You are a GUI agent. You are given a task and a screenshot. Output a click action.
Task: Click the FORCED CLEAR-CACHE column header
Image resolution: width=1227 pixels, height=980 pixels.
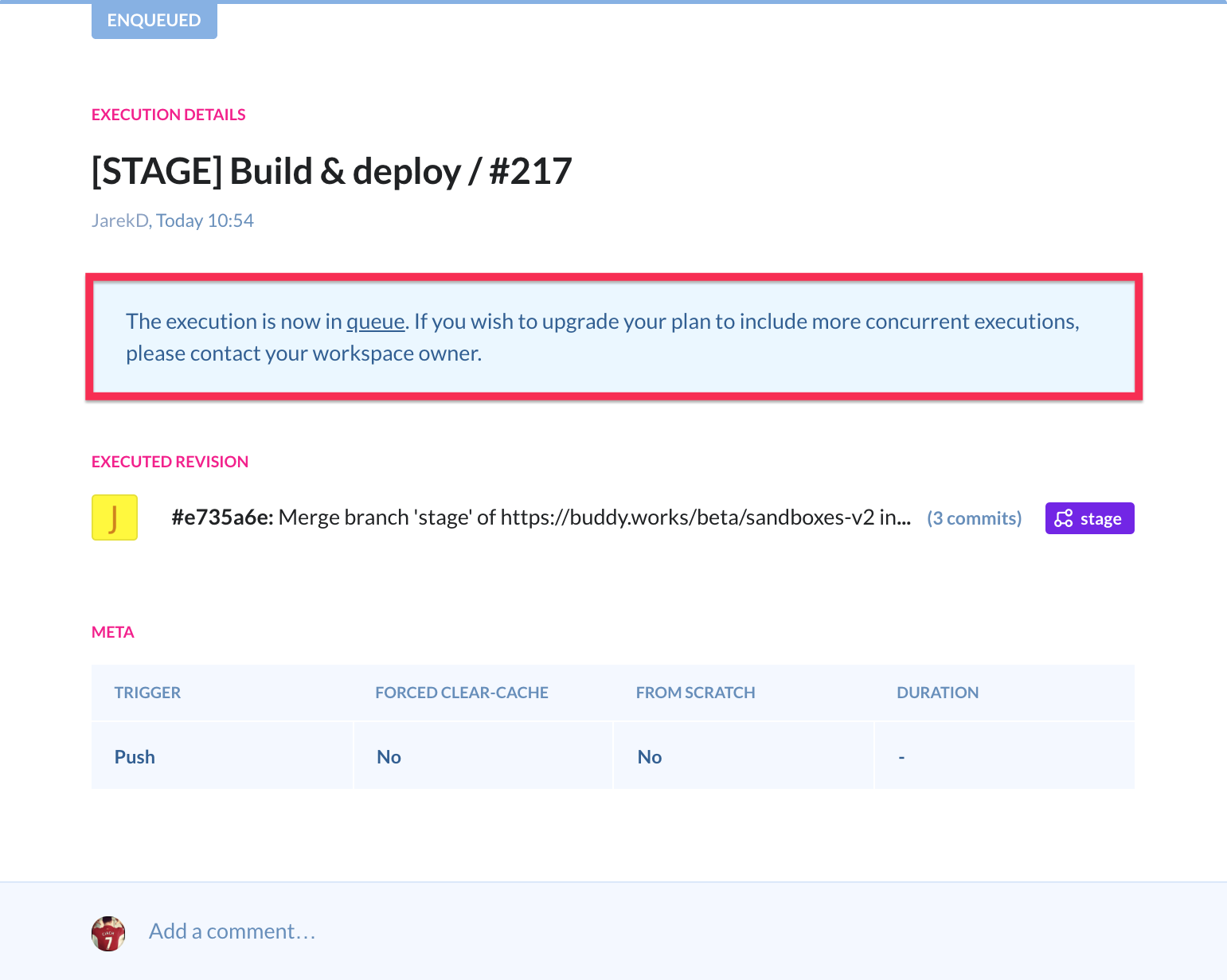point(462,693)
